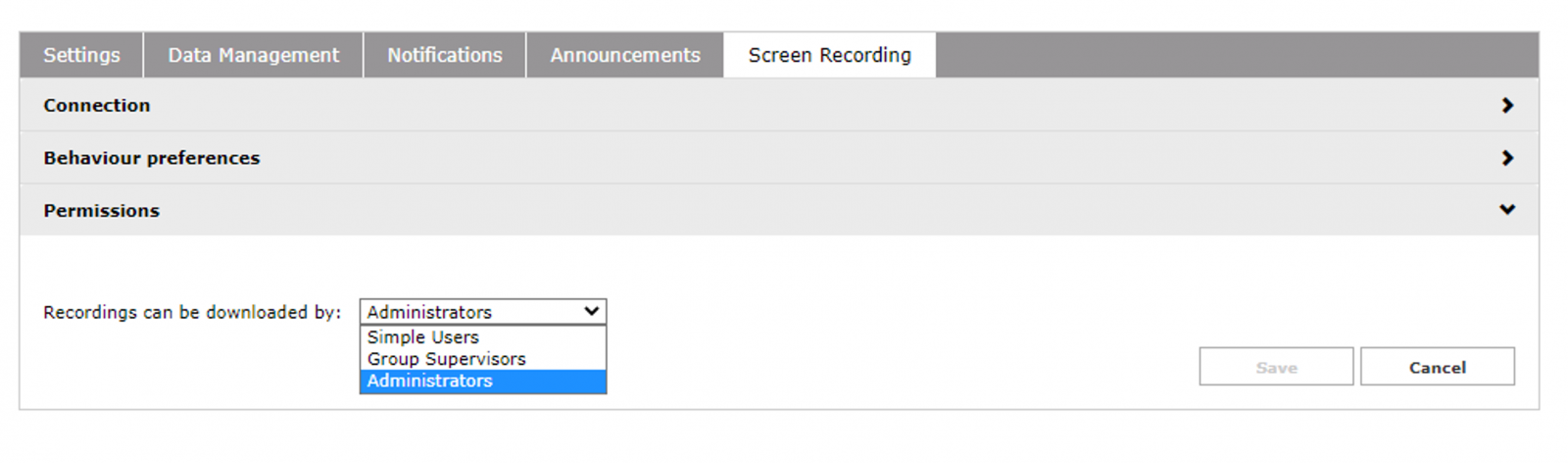This screenshot has width=1568, height=463.
Task: Open the Announcements tab
Action: [625, 55]
